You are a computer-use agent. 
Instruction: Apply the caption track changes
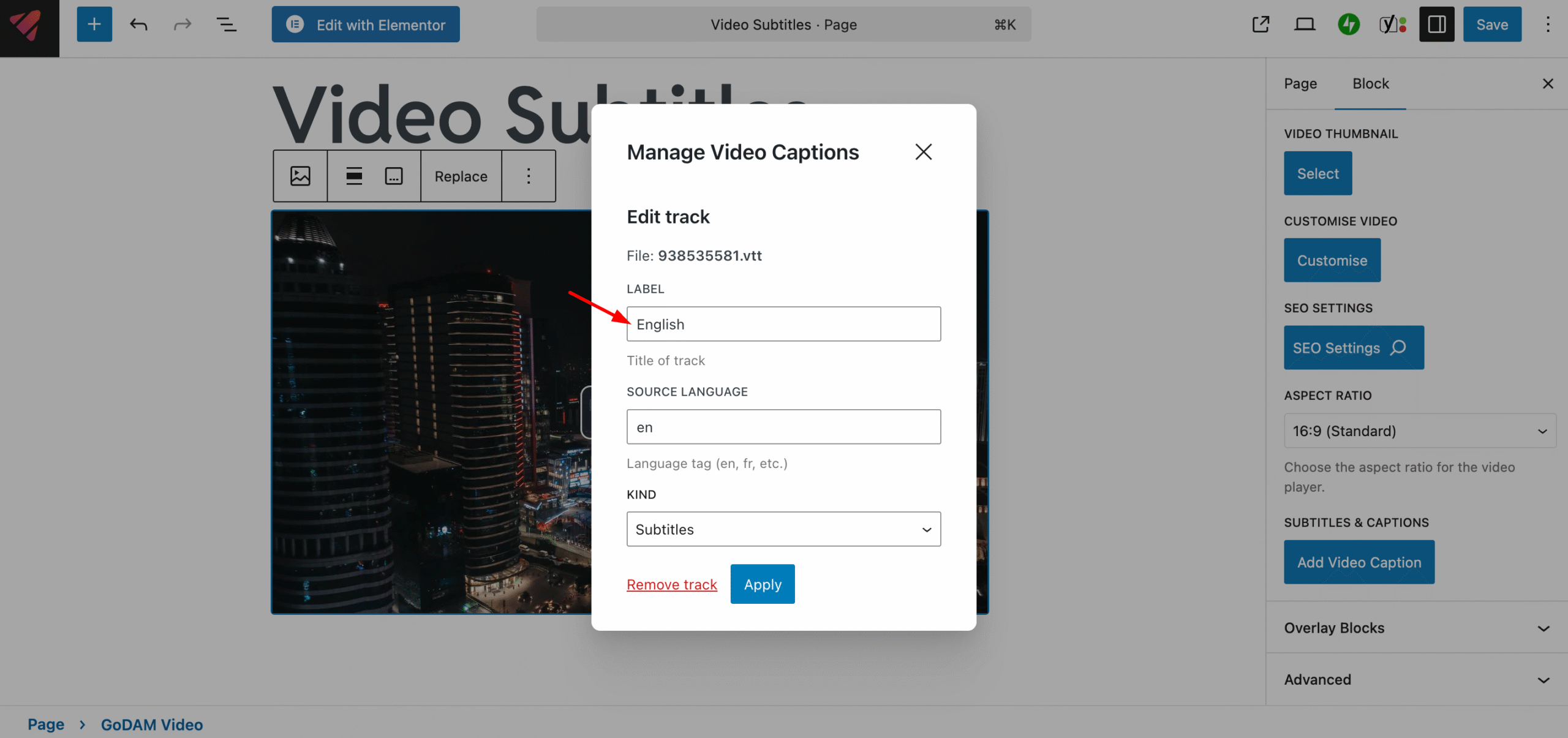pyautogui.click(x=762, y=584)
